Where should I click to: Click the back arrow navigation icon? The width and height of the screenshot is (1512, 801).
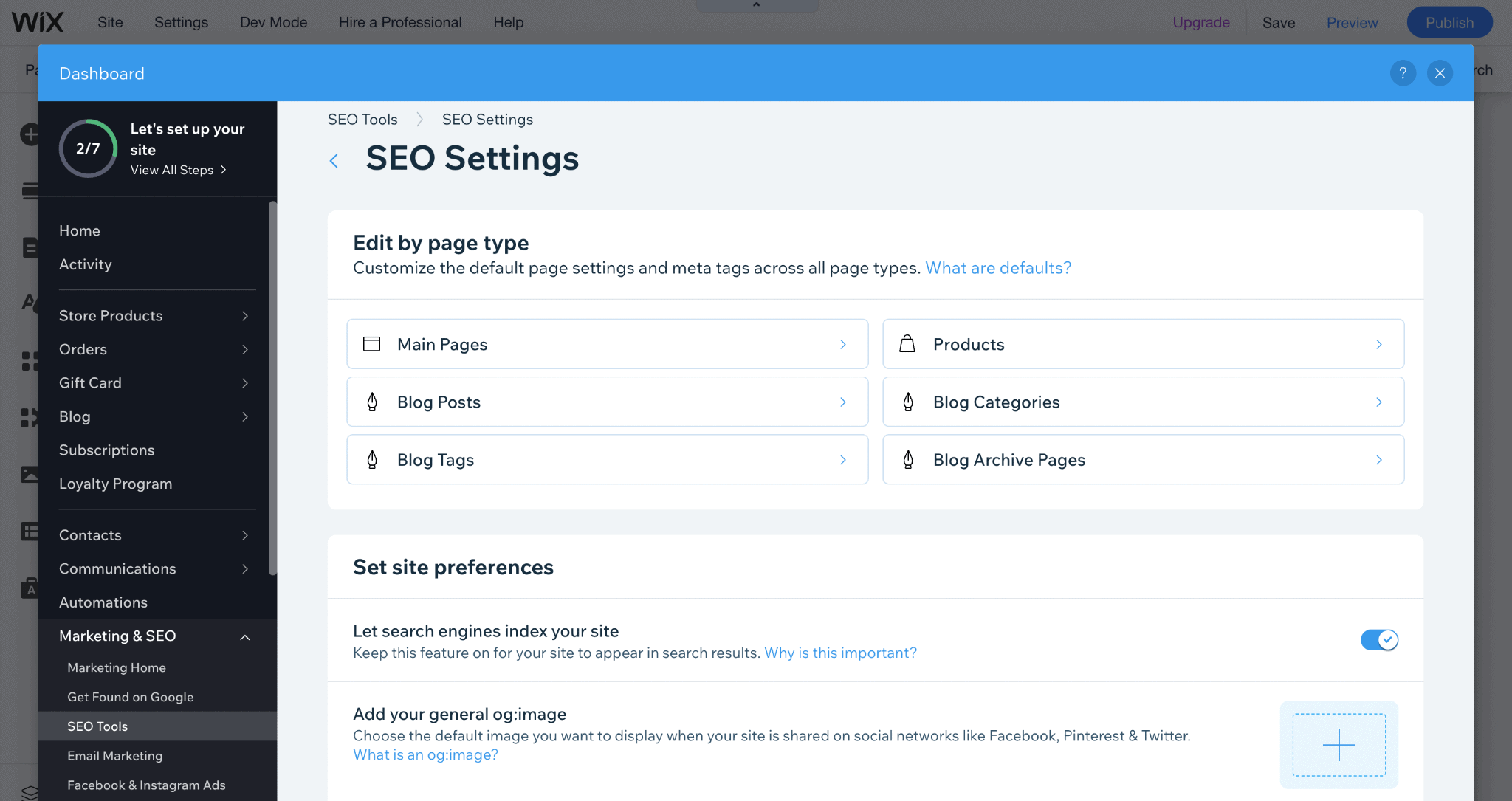pyautogui.click(x=336, y=159)
